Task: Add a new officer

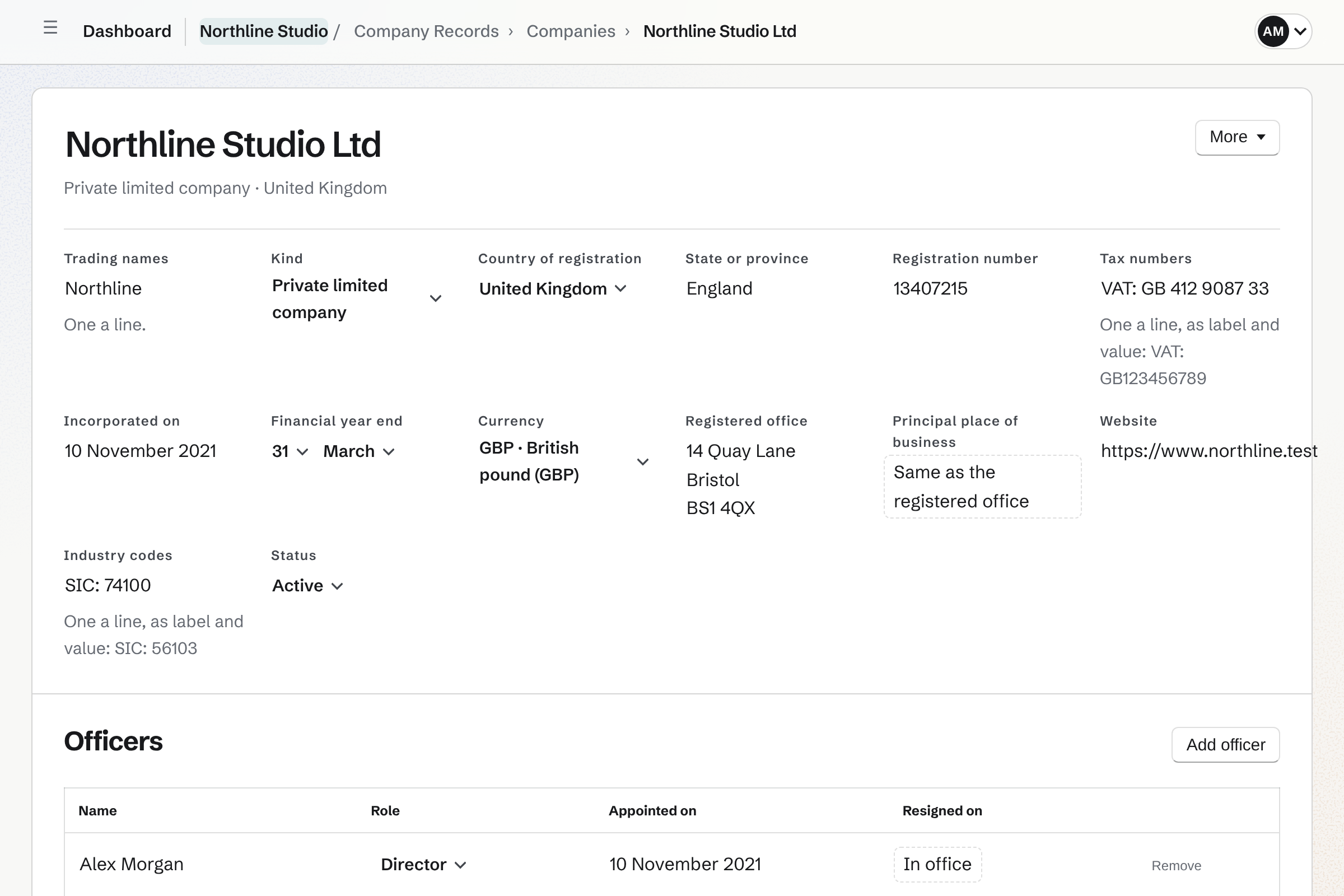Action: point(1225,745)
